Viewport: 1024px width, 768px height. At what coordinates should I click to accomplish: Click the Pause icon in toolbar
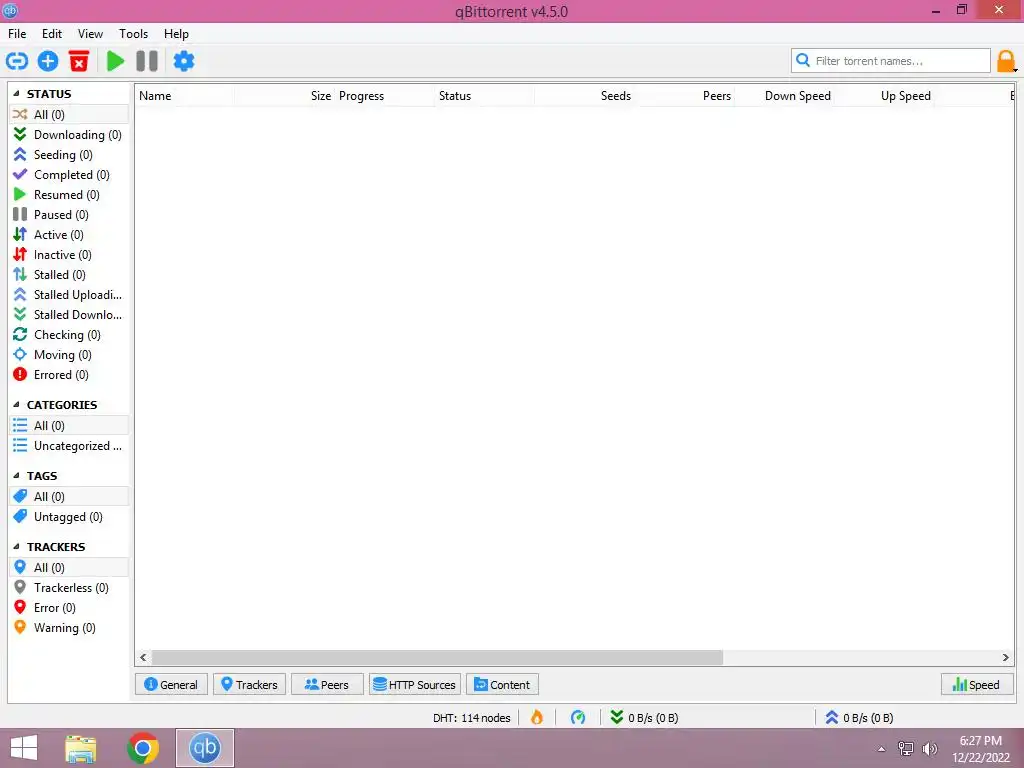coord(147,61)
